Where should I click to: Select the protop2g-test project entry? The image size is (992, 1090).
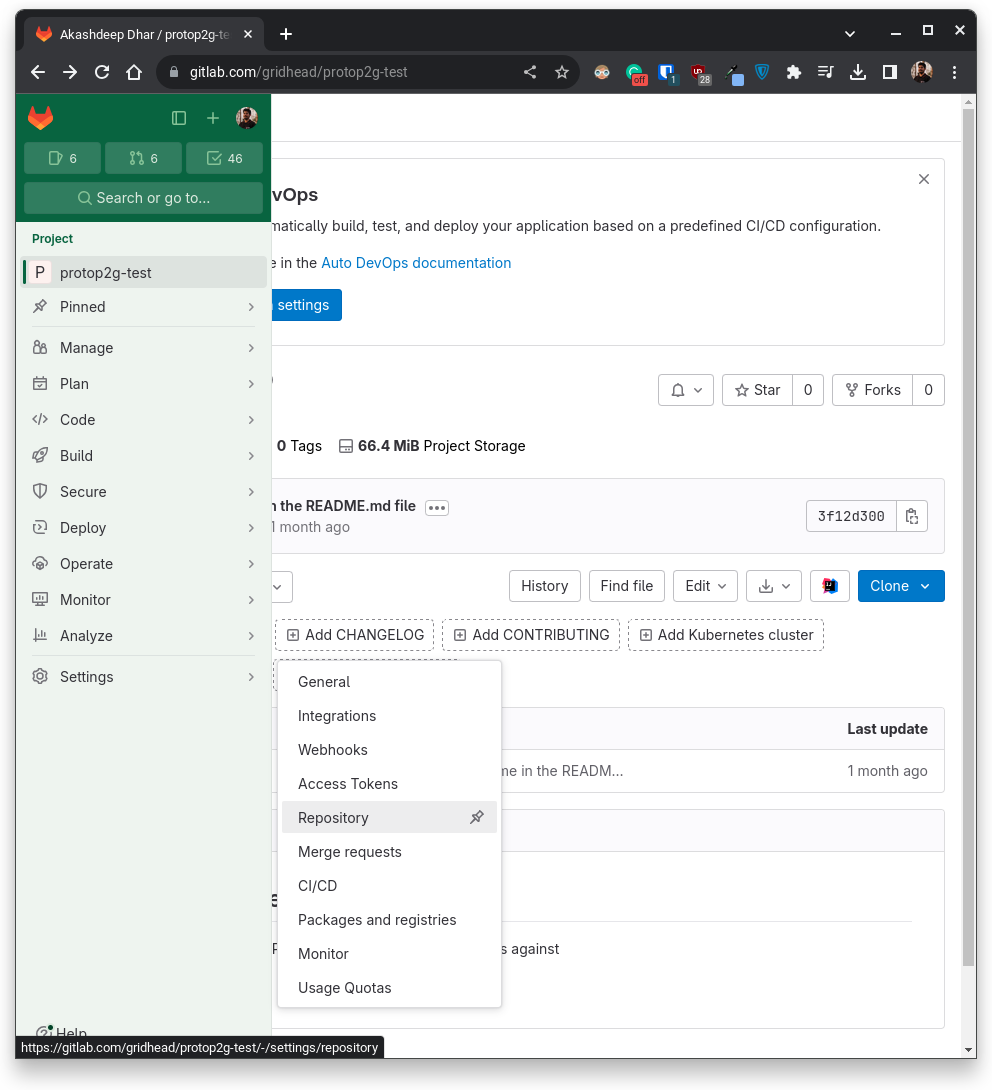[145, 272]
